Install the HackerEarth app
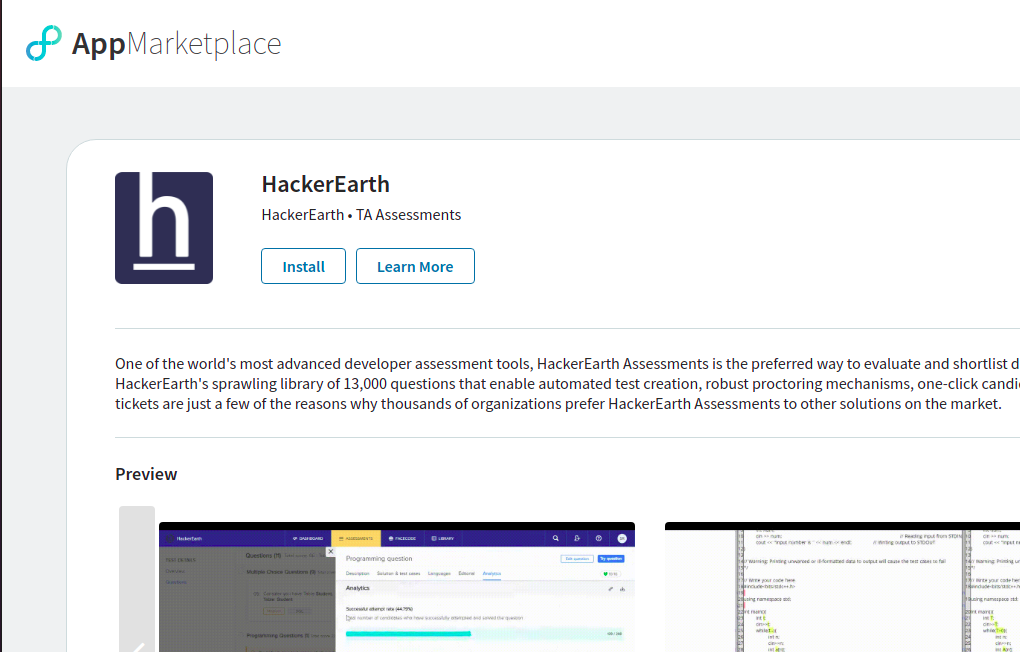The height and width of the screenshot is (652, 1020). coord(303,266)
